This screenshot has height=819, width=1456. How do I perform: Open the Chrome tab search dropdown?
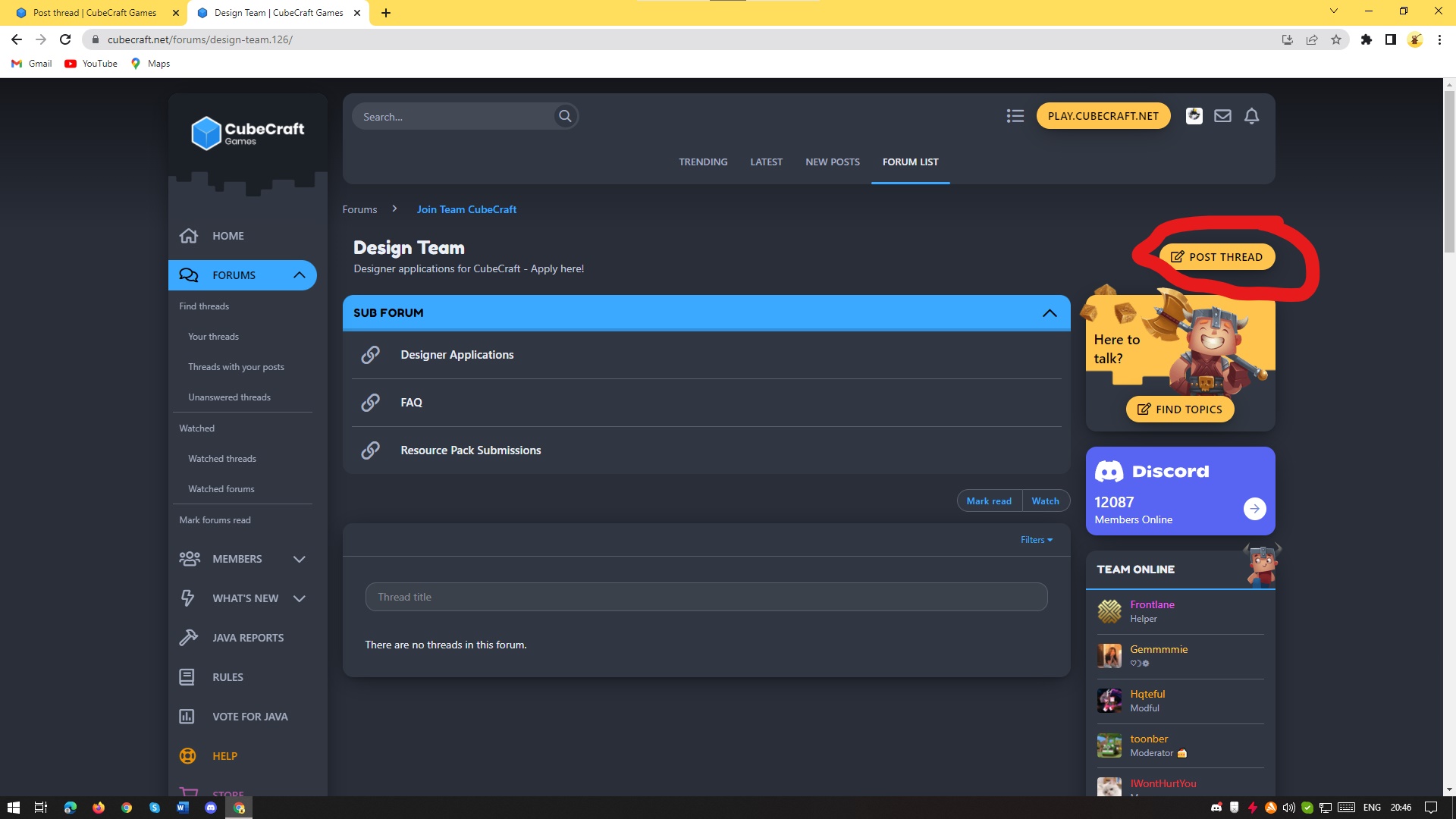pyautogui.click(x=1333, y=11)
